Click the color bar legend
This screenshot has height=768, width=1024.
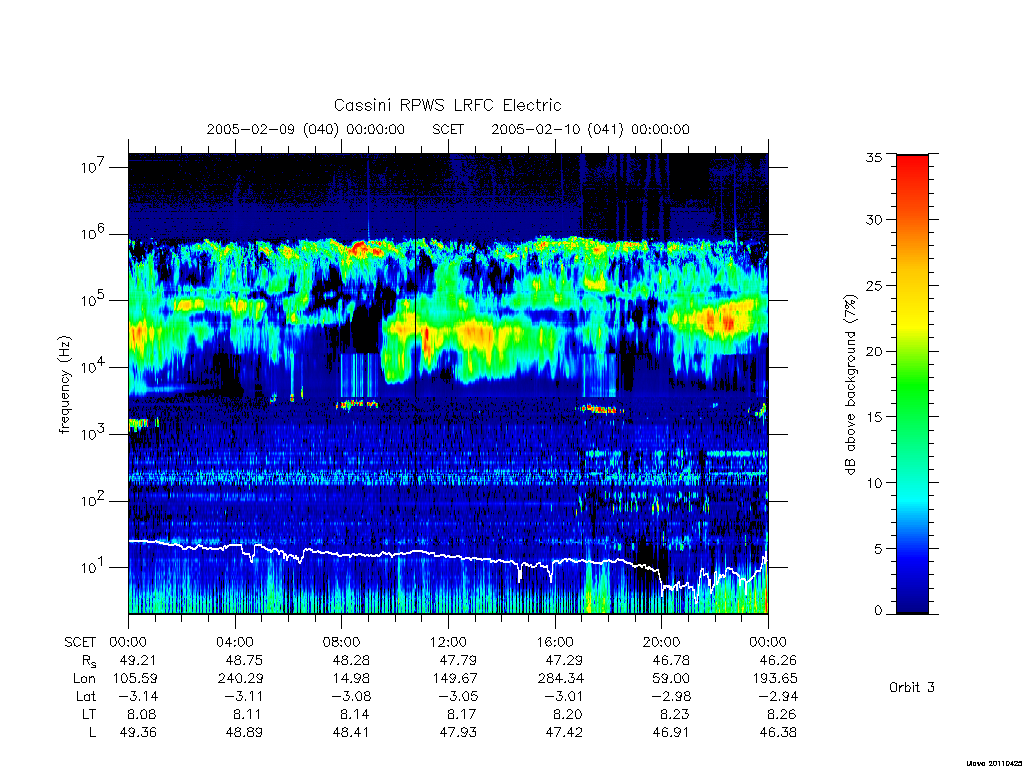[912, 384]
